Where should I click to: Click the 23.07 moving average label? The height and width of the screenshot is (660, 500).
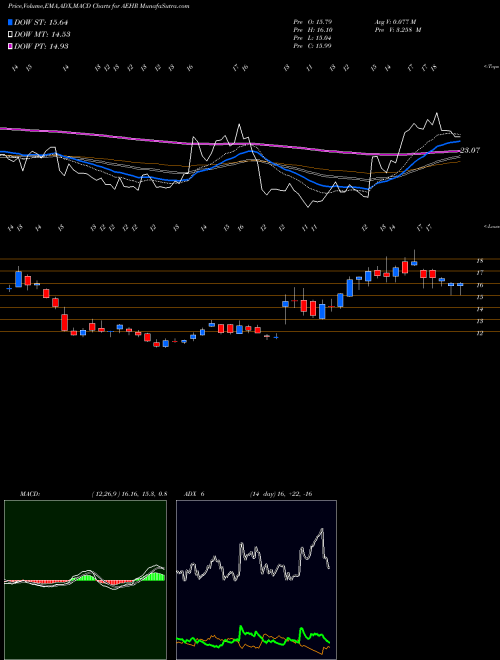pyautogui.click(x=470, y=150)
